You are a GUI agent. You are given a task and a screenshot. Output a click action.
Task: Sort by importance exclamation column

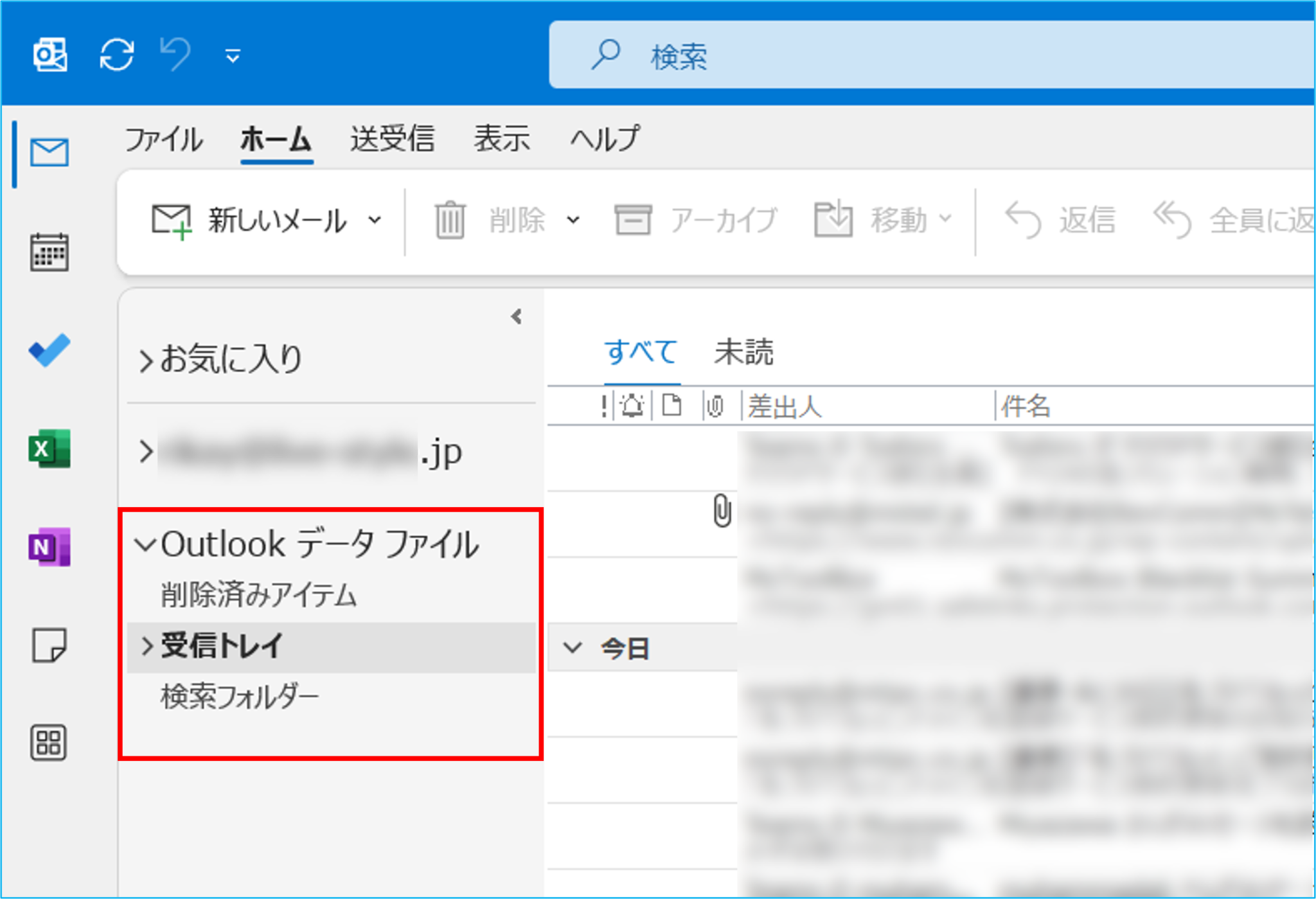coord(604,406)
